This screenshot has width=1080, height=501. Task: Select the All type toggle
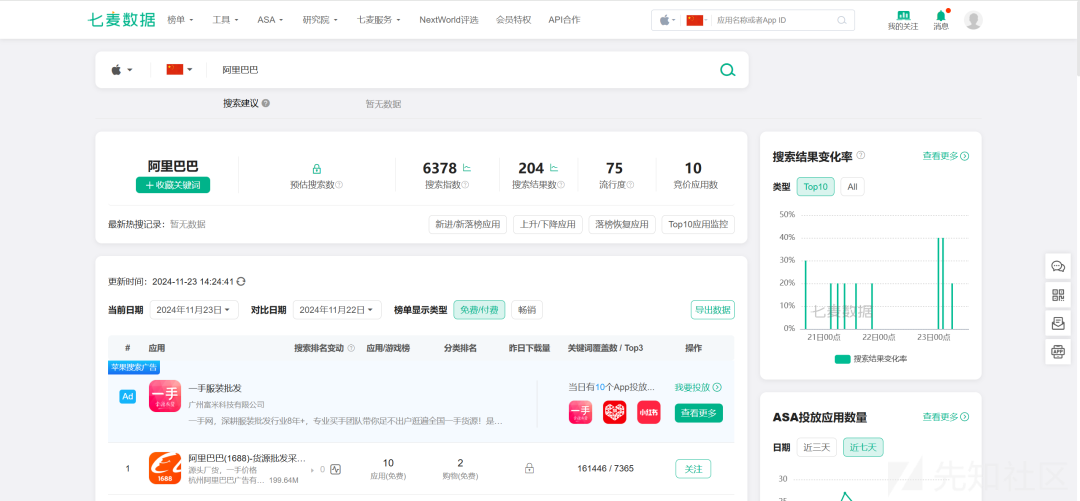[852, 187]
